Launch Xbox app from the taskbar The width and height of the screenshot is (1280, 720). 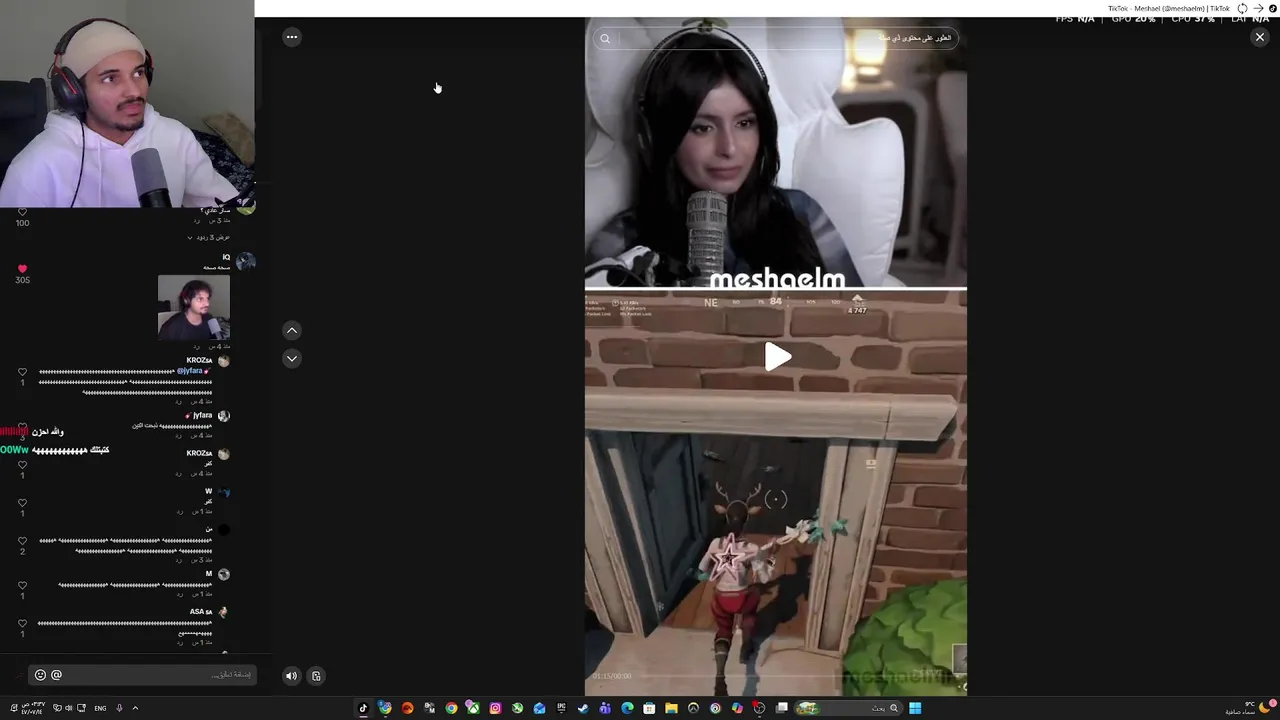pyautogui.click(x=473, y=708)
